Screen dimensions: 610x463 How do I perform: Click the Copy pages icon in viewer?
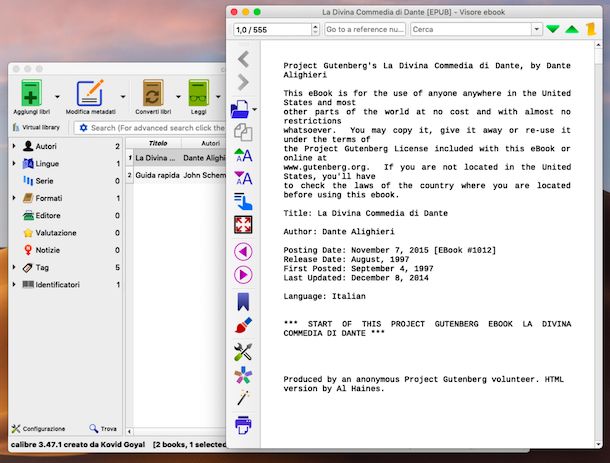point(243,132)
